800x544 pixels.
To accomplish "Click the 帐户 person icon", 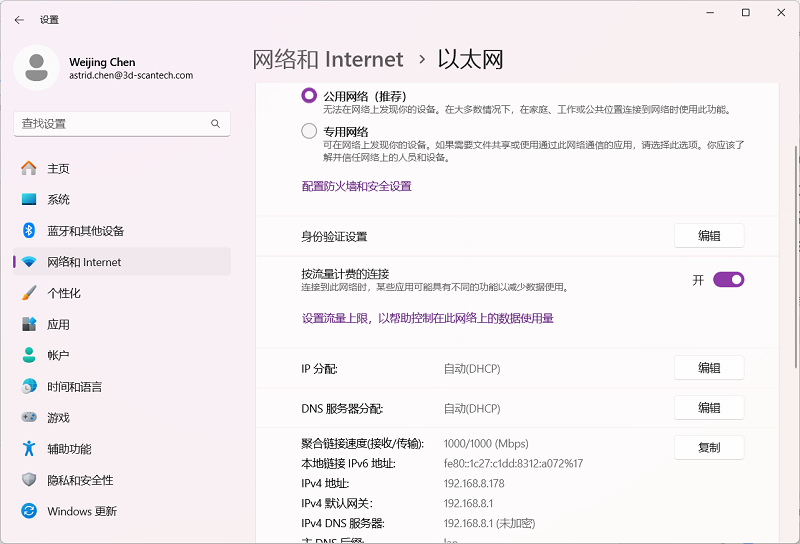I will (x=29, y=355).
